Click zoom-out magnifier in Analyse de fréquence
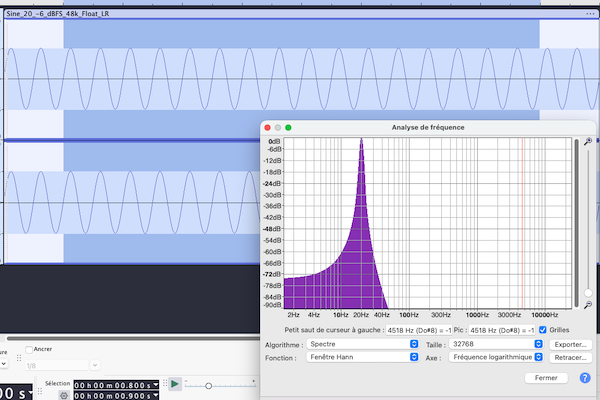 pos(588,305)
